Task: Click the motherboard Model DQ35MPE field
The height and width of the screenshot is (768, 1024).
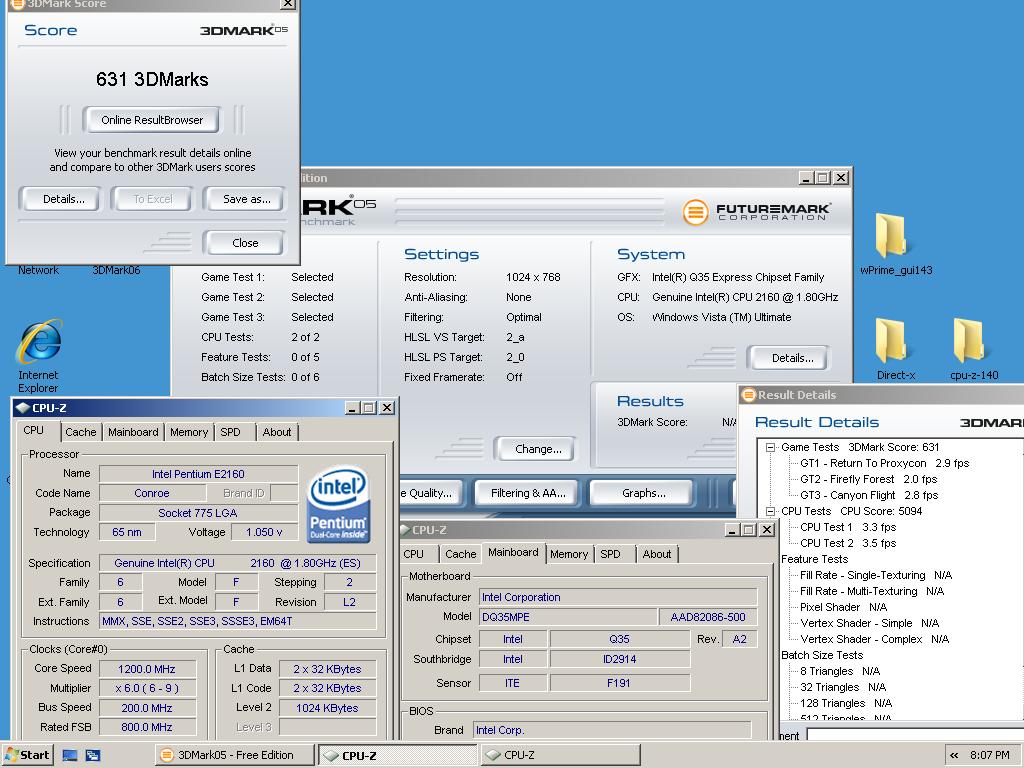Action: (x=568, y=617)
